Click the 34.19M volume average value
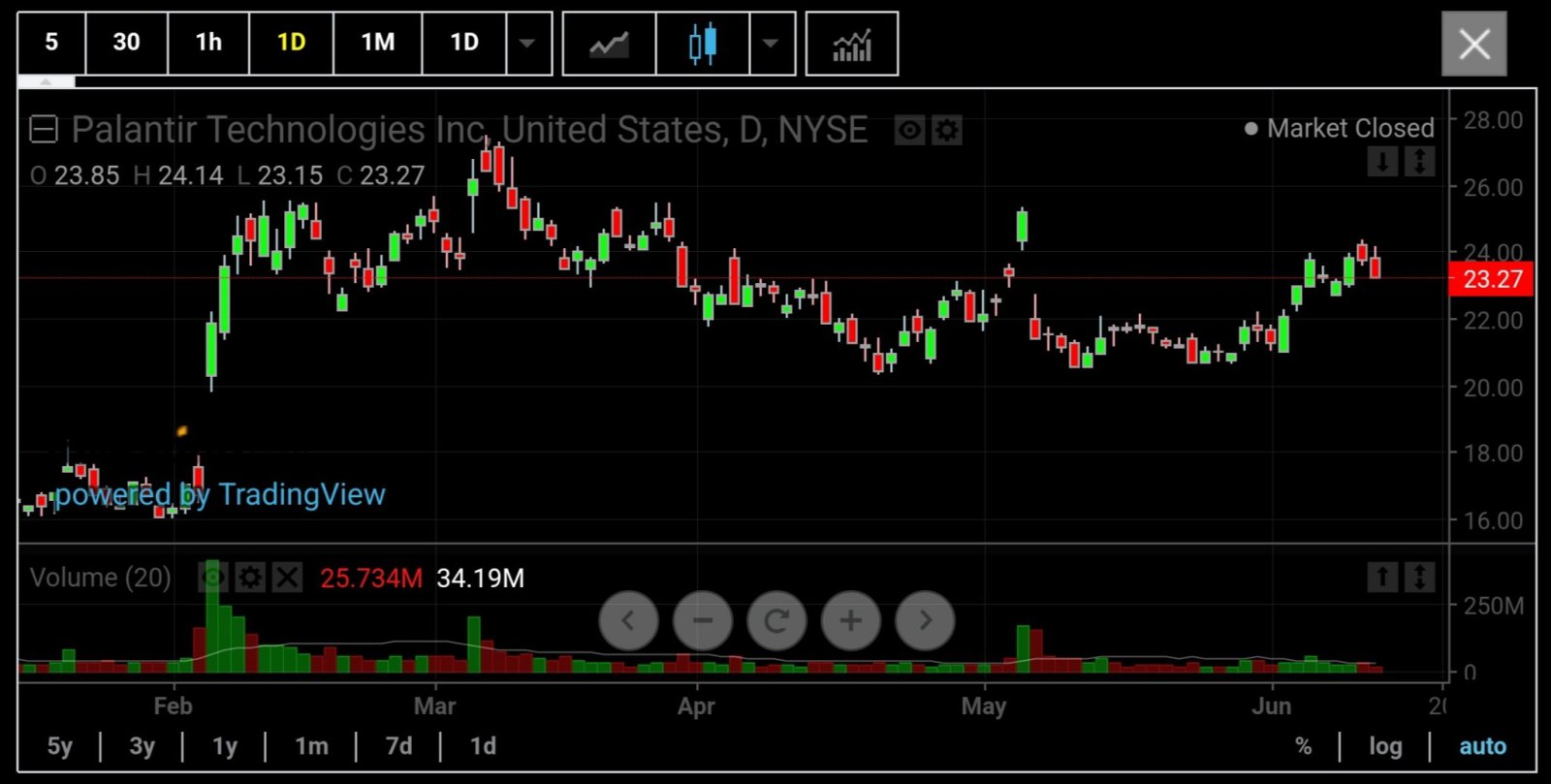 pos(480,579)
